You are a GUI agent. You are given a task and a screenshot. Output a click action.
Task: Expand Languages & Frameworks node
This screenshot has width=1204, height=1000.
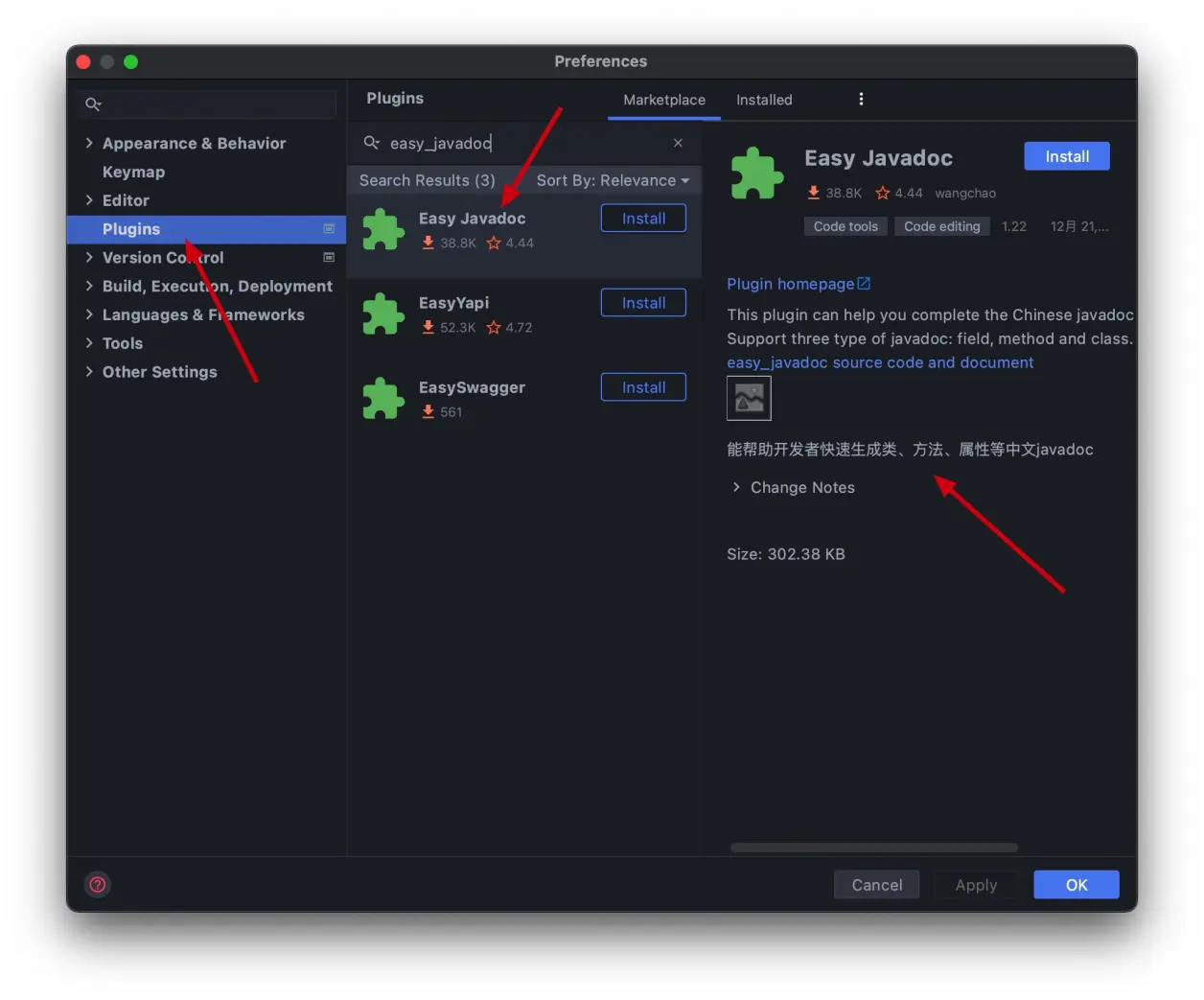(89, 314)
